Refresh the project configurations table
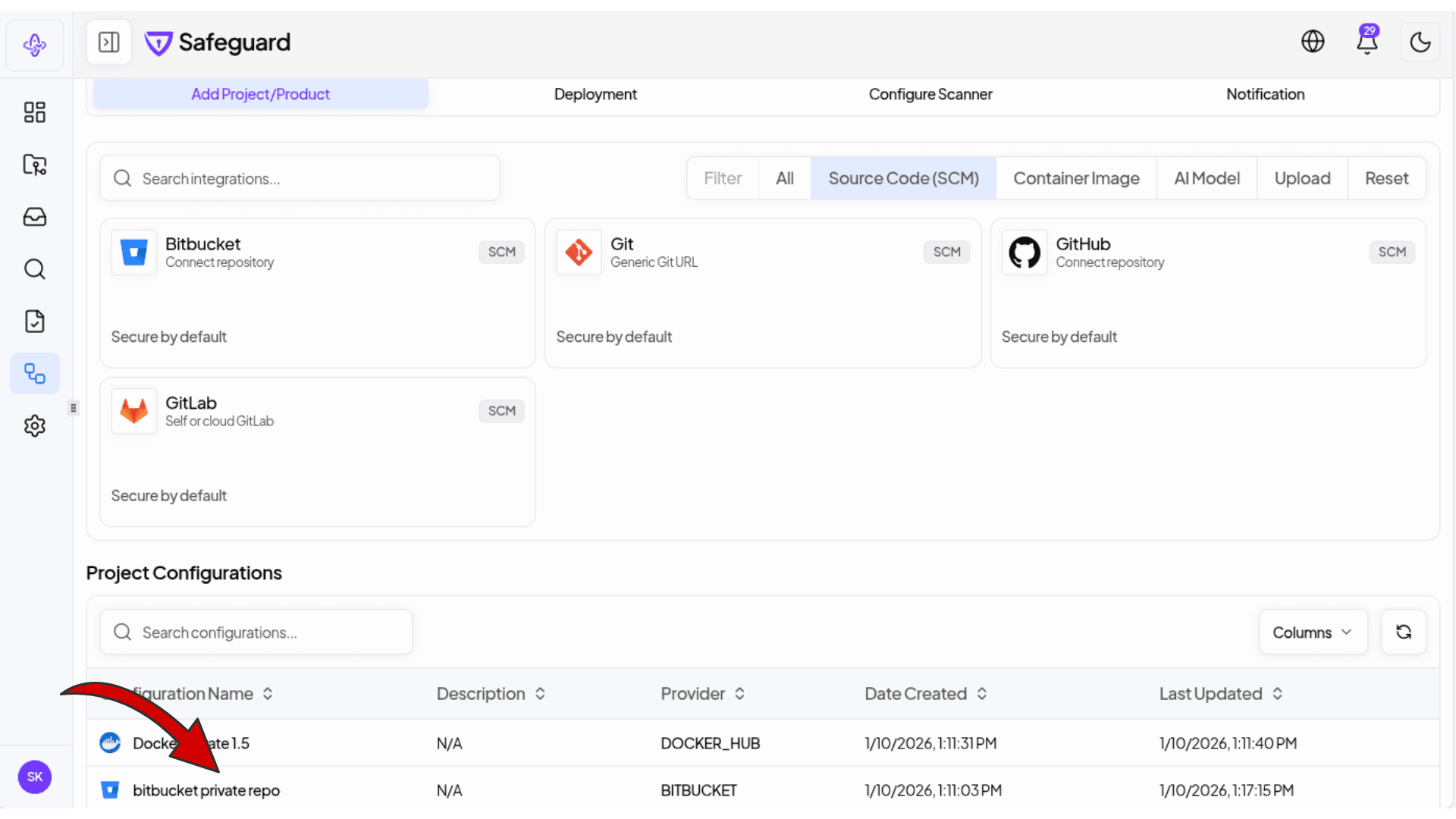 [x=1403, y=632]
